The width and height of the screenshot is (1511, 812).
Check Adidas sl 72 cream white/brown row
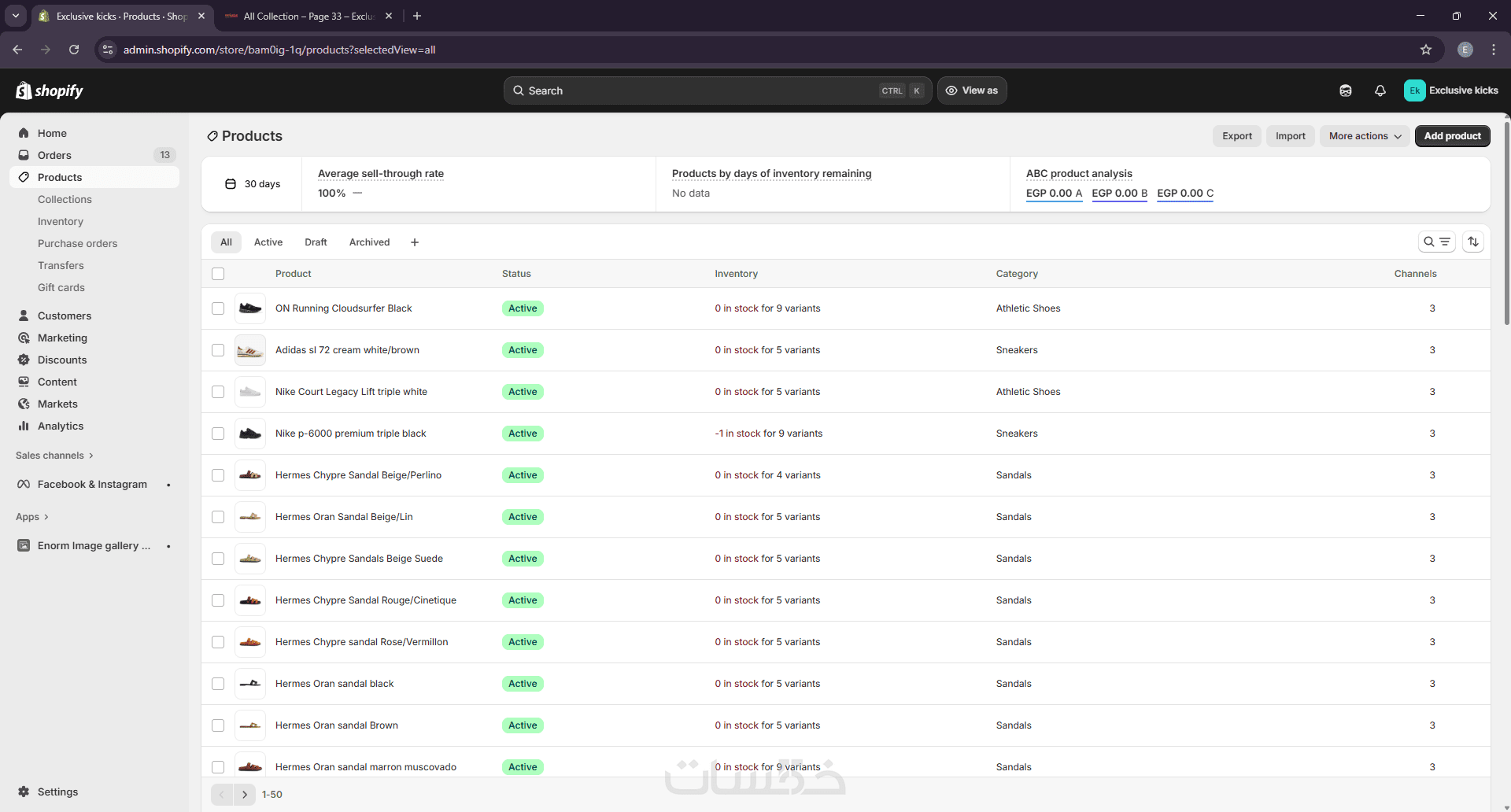[218, 350]
